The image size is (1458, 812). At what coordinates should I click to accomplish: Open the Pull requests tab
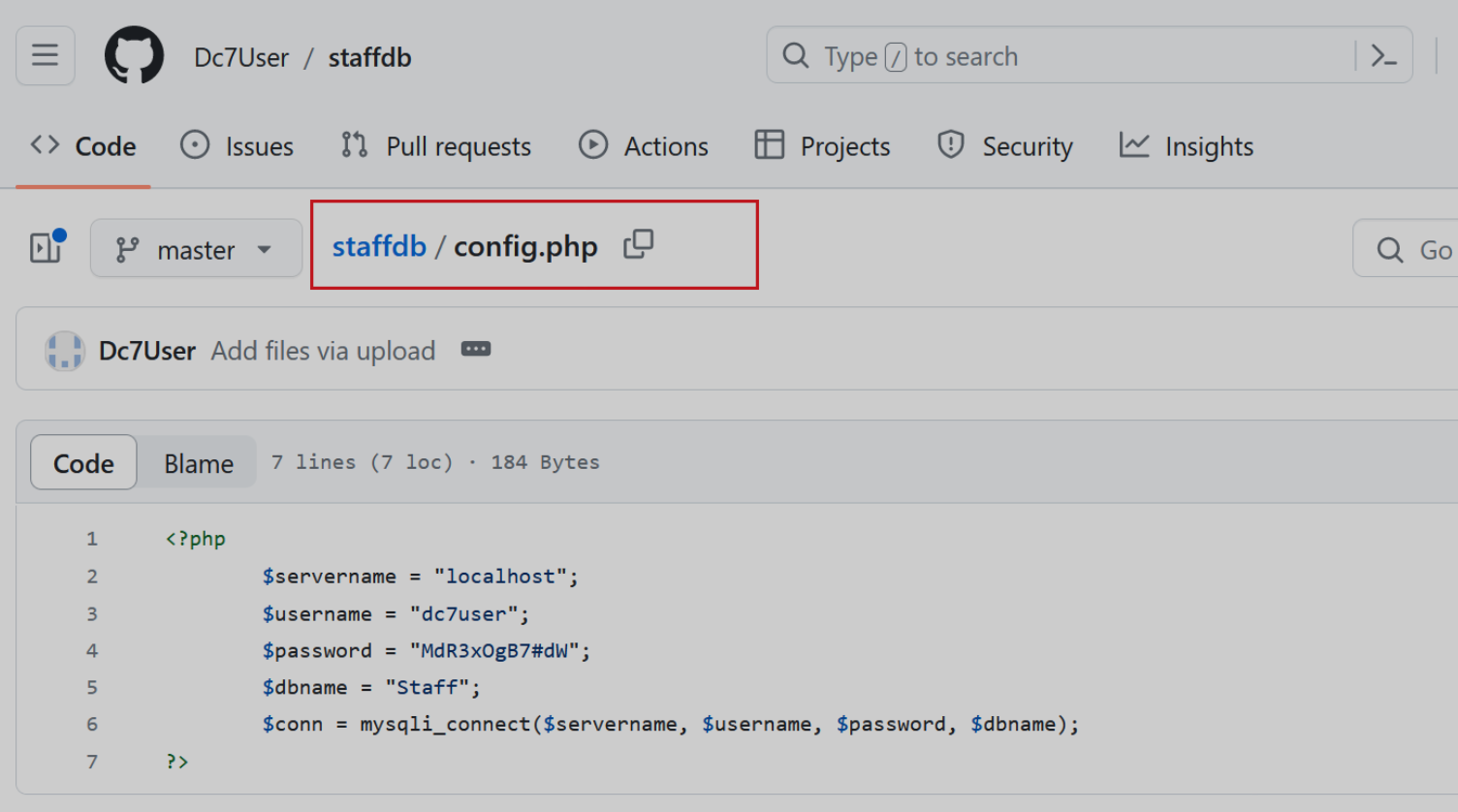436,146
